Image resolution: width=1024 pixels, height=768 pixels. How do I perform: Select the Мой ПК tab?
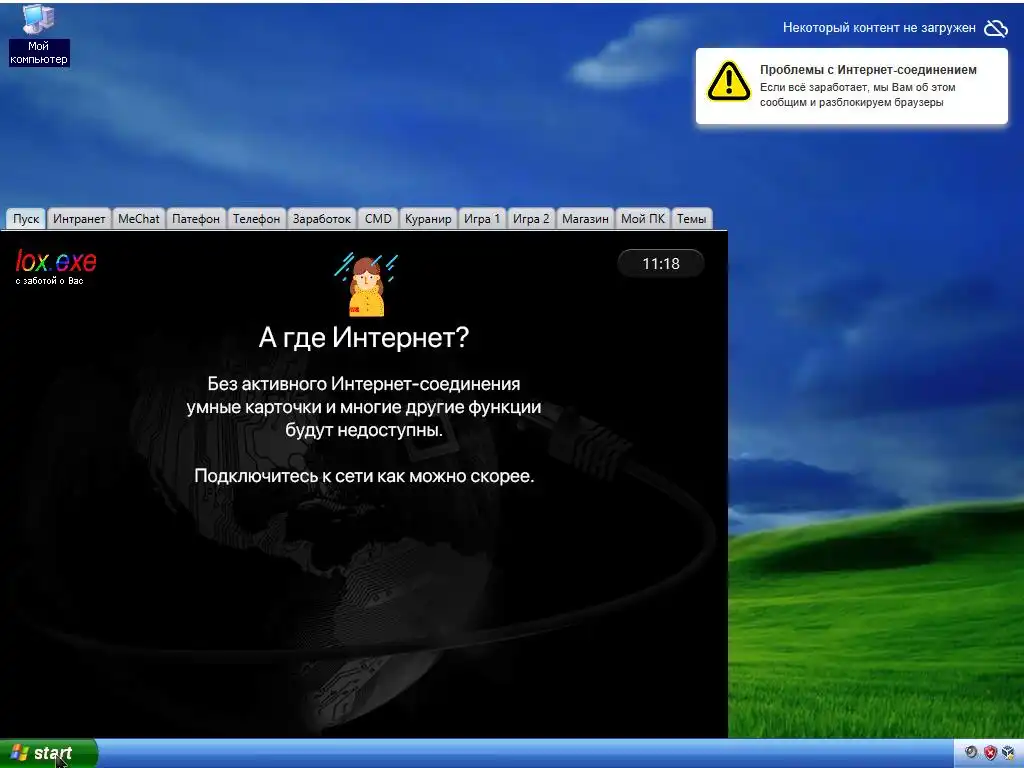(643, 219)
